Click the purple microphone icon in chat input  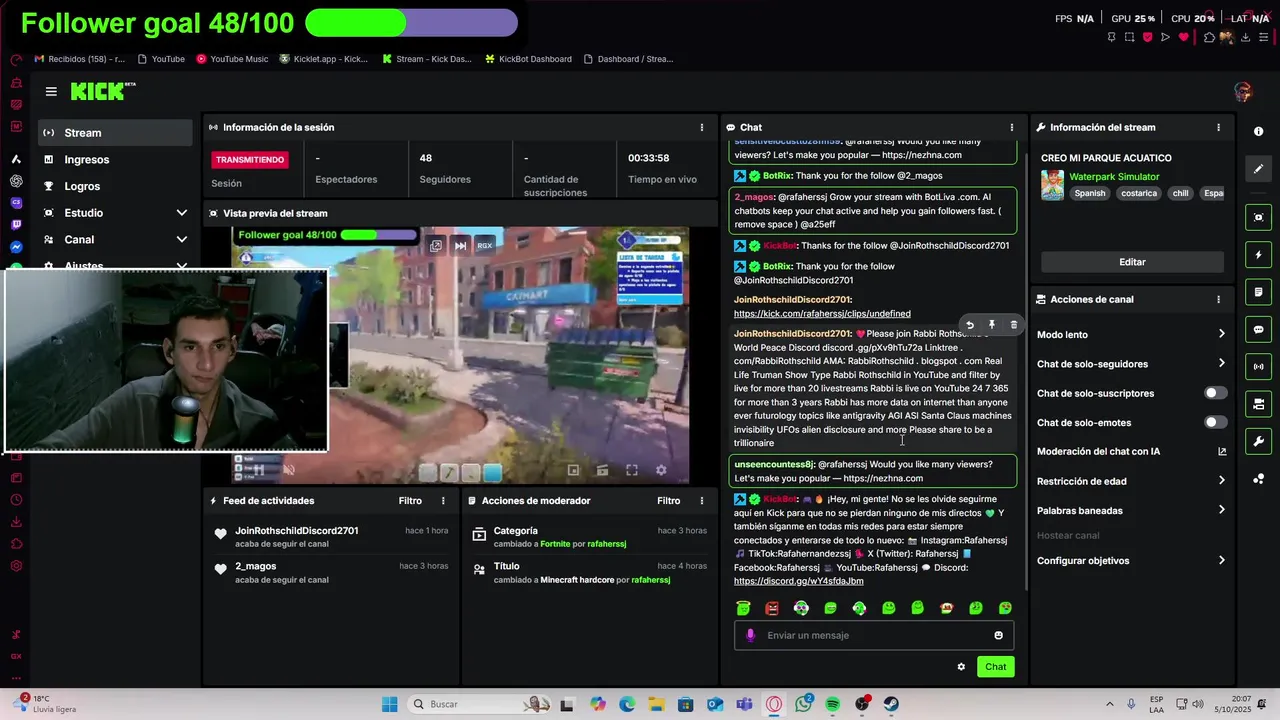tap(750, 635)
